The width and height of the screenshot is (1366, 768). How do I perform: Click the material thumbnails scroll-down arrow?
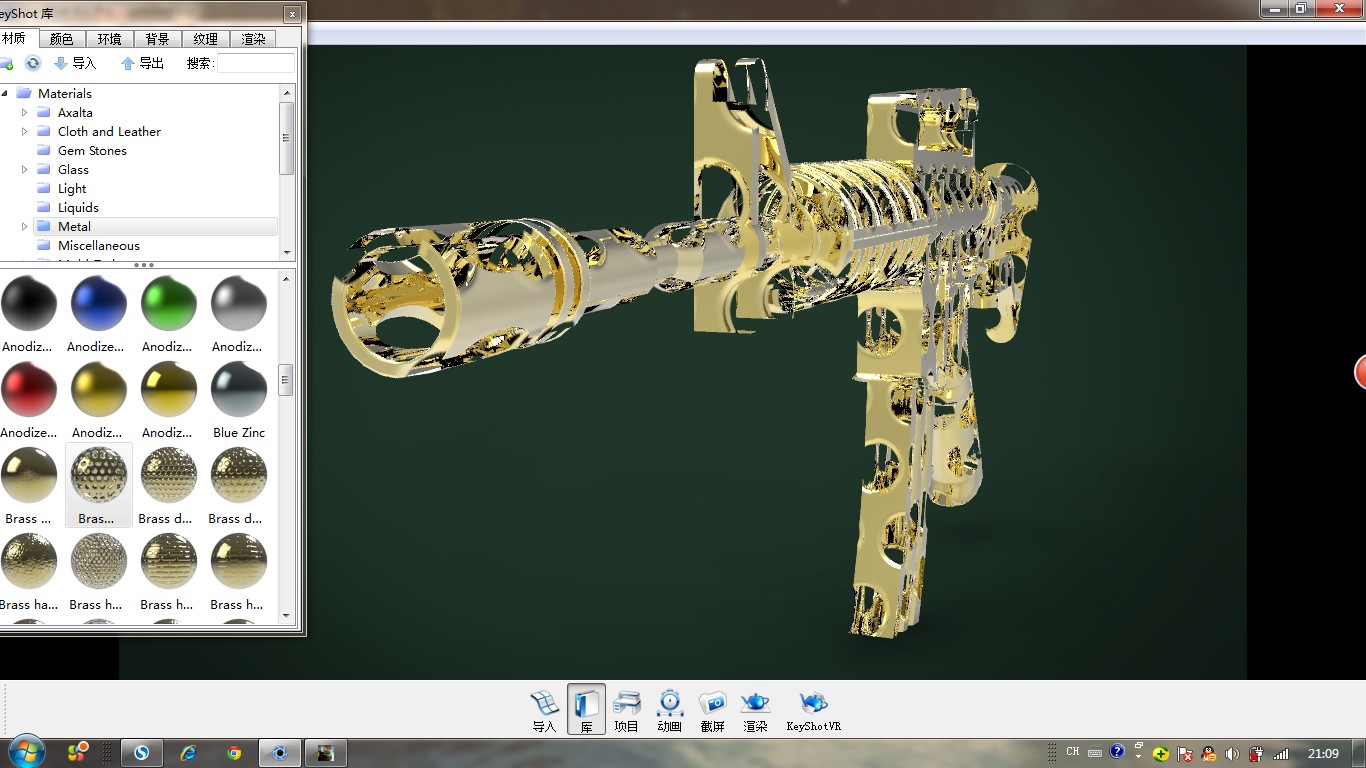tap(287, 615)
